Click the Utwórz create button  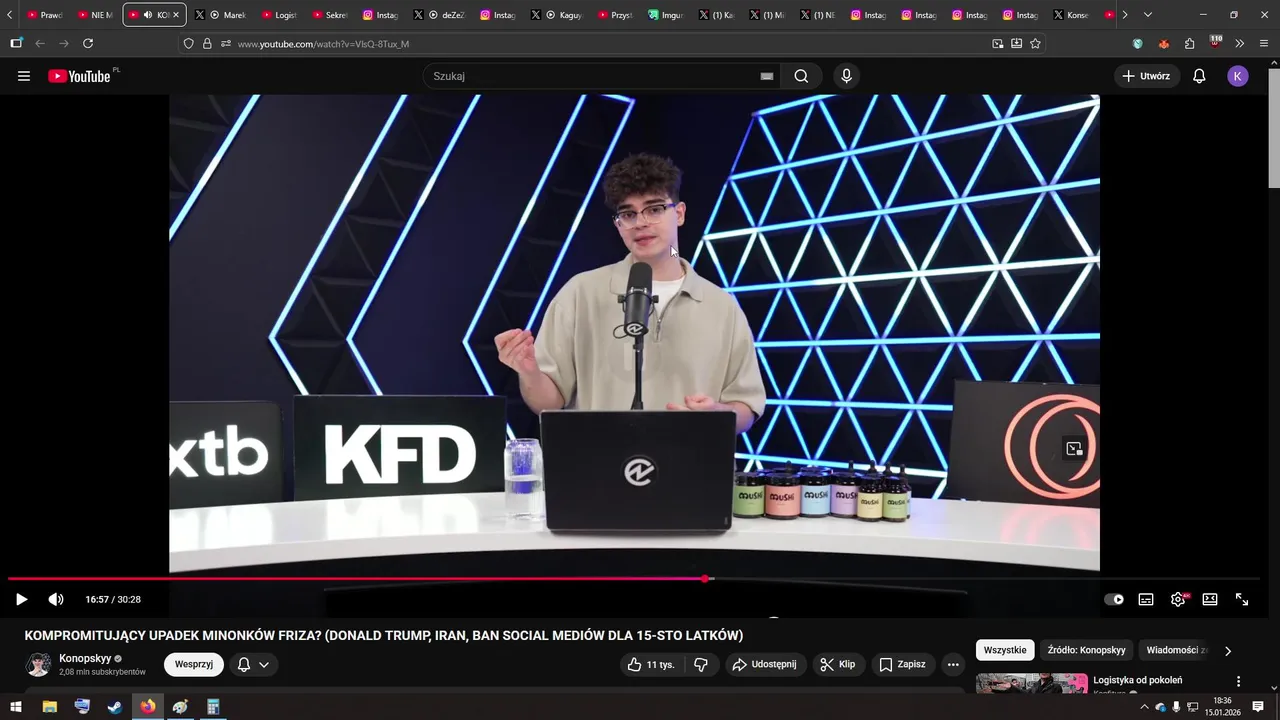(x=1147, y=76)
